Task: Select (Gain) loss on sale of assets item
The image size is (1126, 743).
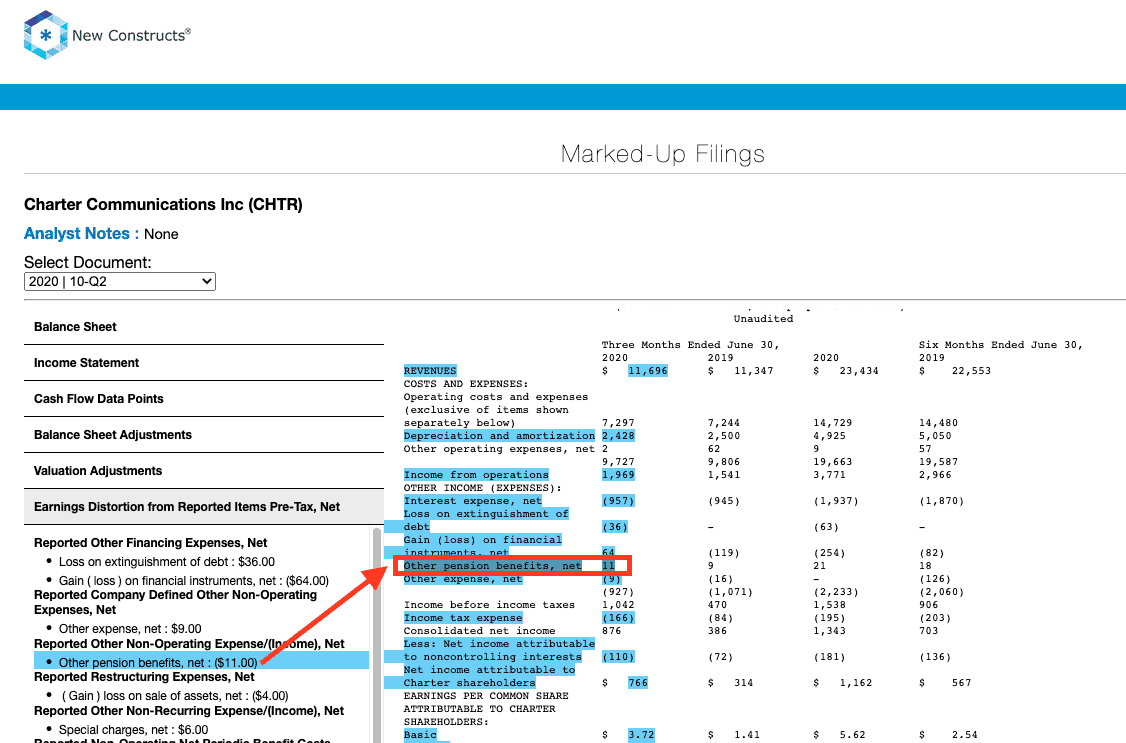Action: pos(175,696)
